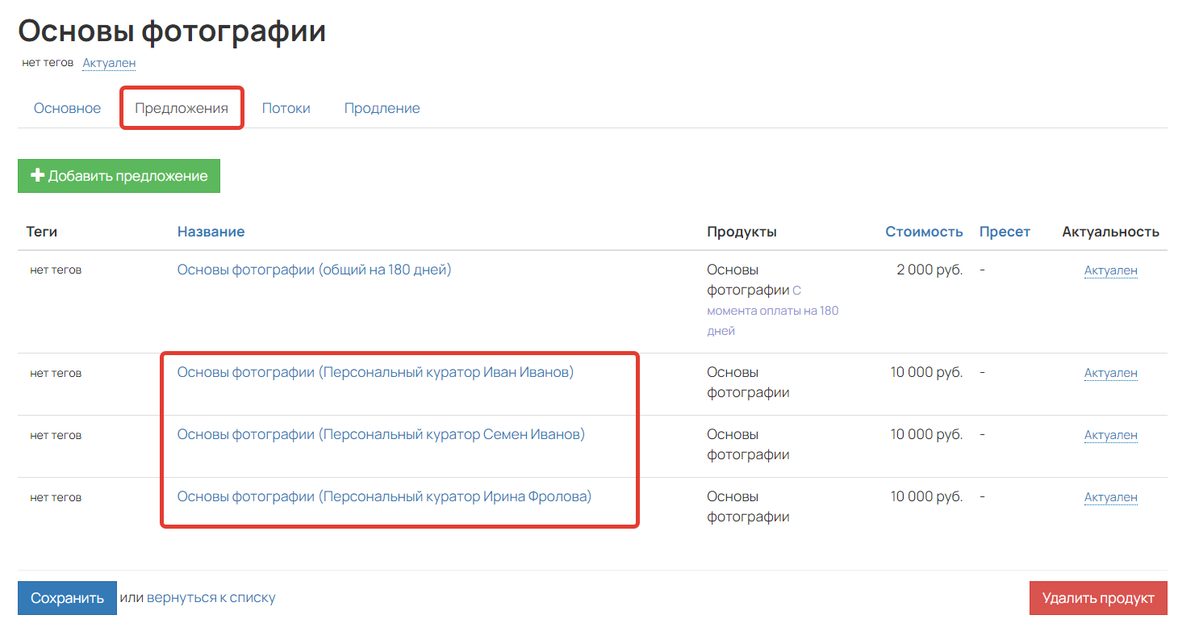Click the Основы фотографии page heading

click(172, 31)
